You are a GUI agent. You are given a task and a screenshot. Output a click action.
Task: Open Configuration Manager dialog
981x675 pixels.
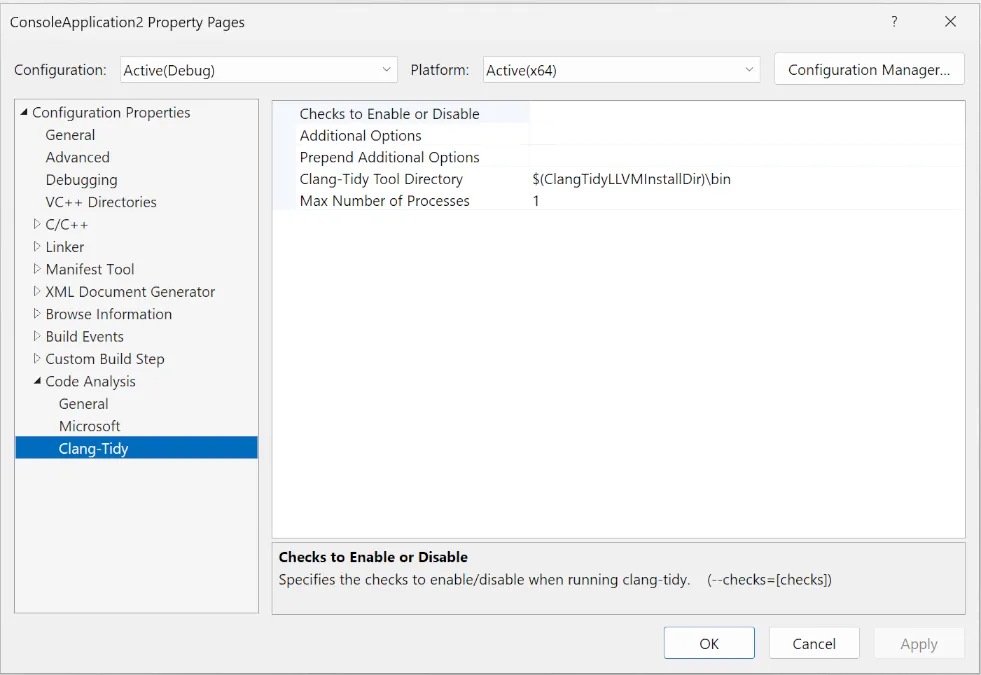coord(868,69)
